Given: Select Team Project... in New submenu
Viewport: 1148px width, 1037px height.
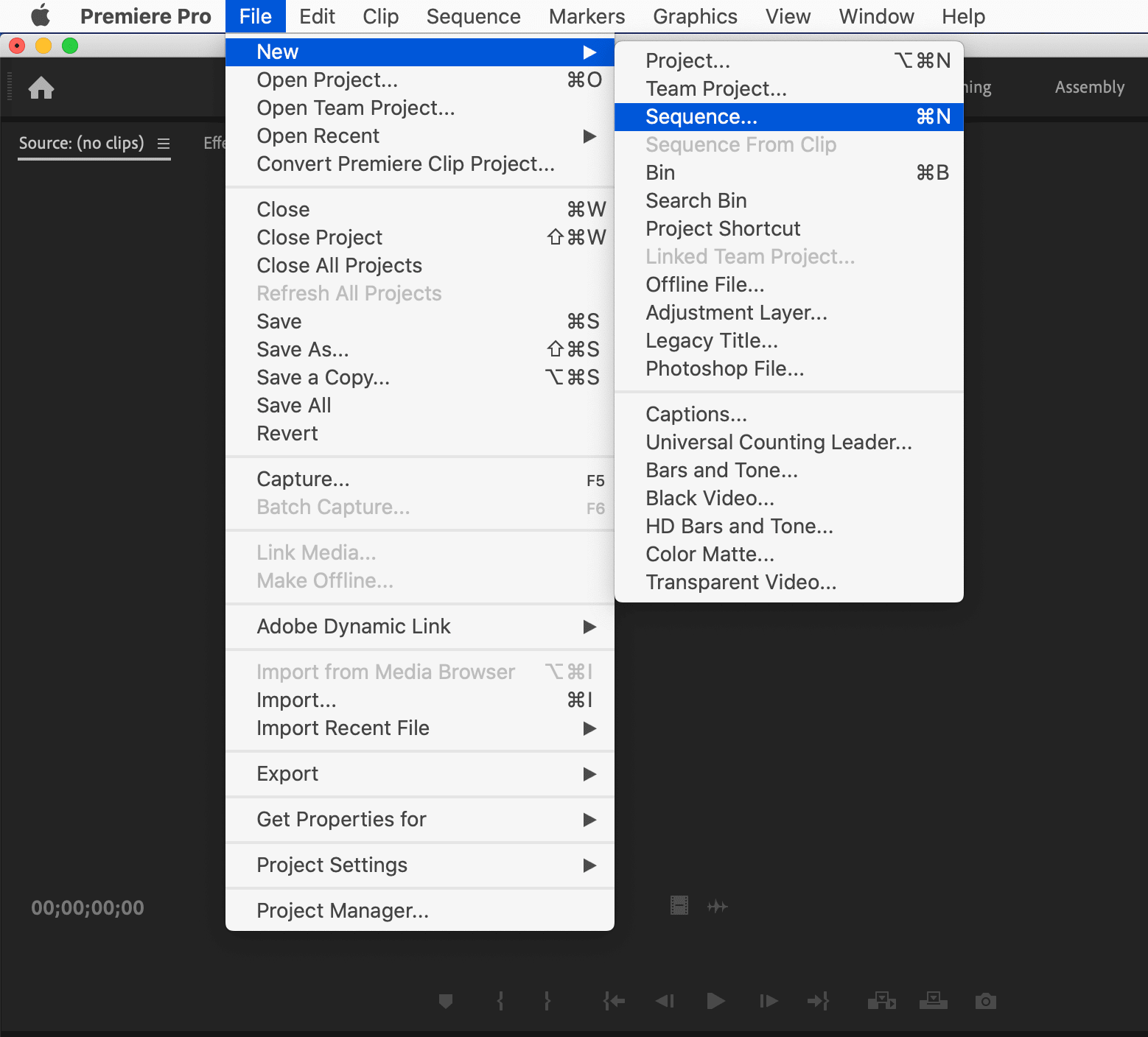Looking at the screenshot, I should tap(789, 89).
